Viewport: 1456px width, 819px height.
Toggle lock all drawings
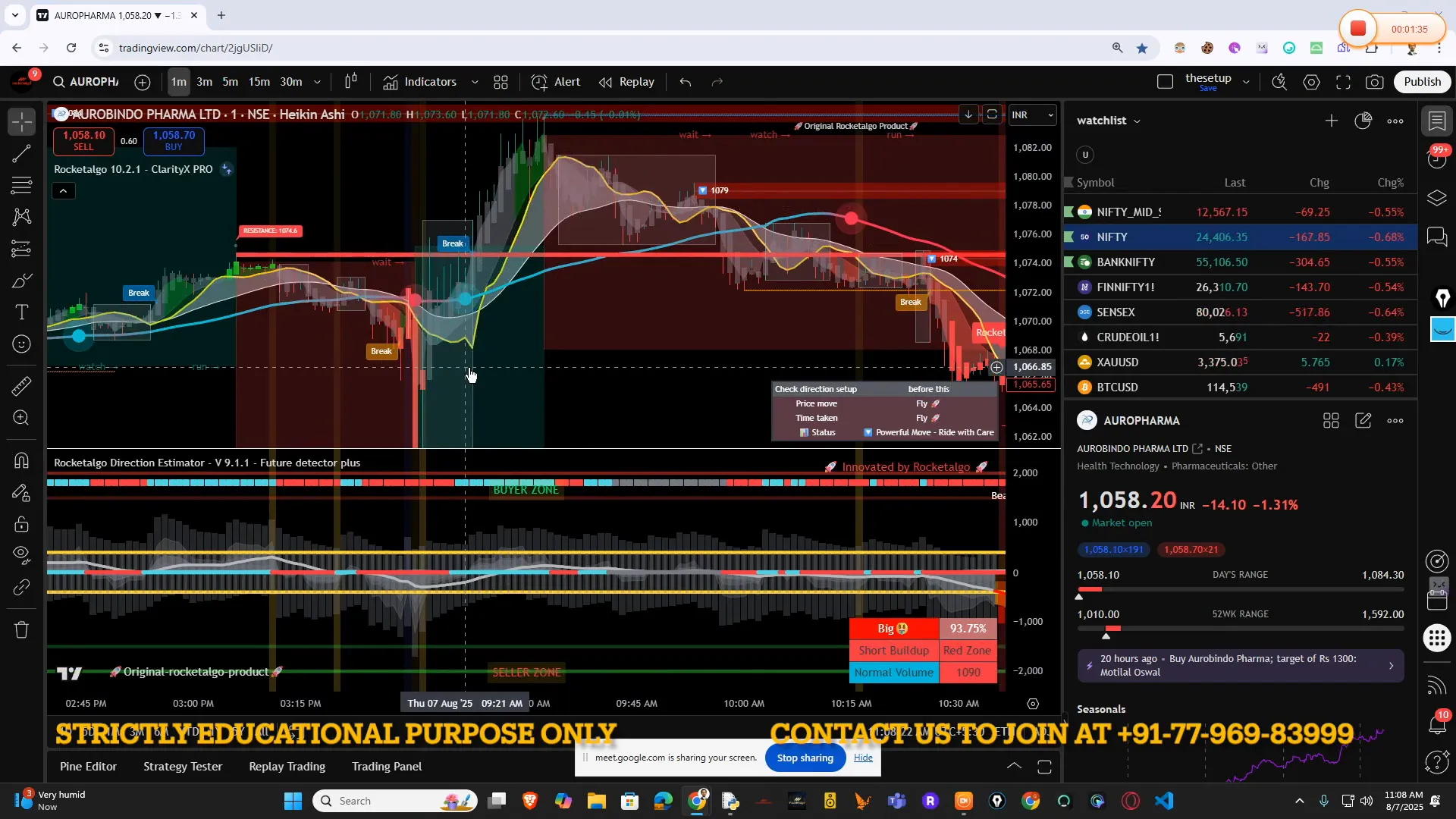tap(22, 524)
